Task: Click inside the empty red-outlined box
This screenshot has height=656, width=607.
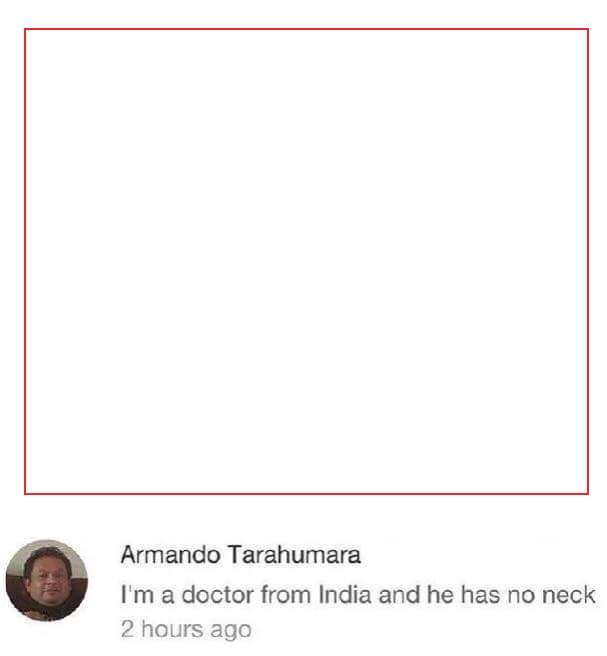Action: pos(306,261)
